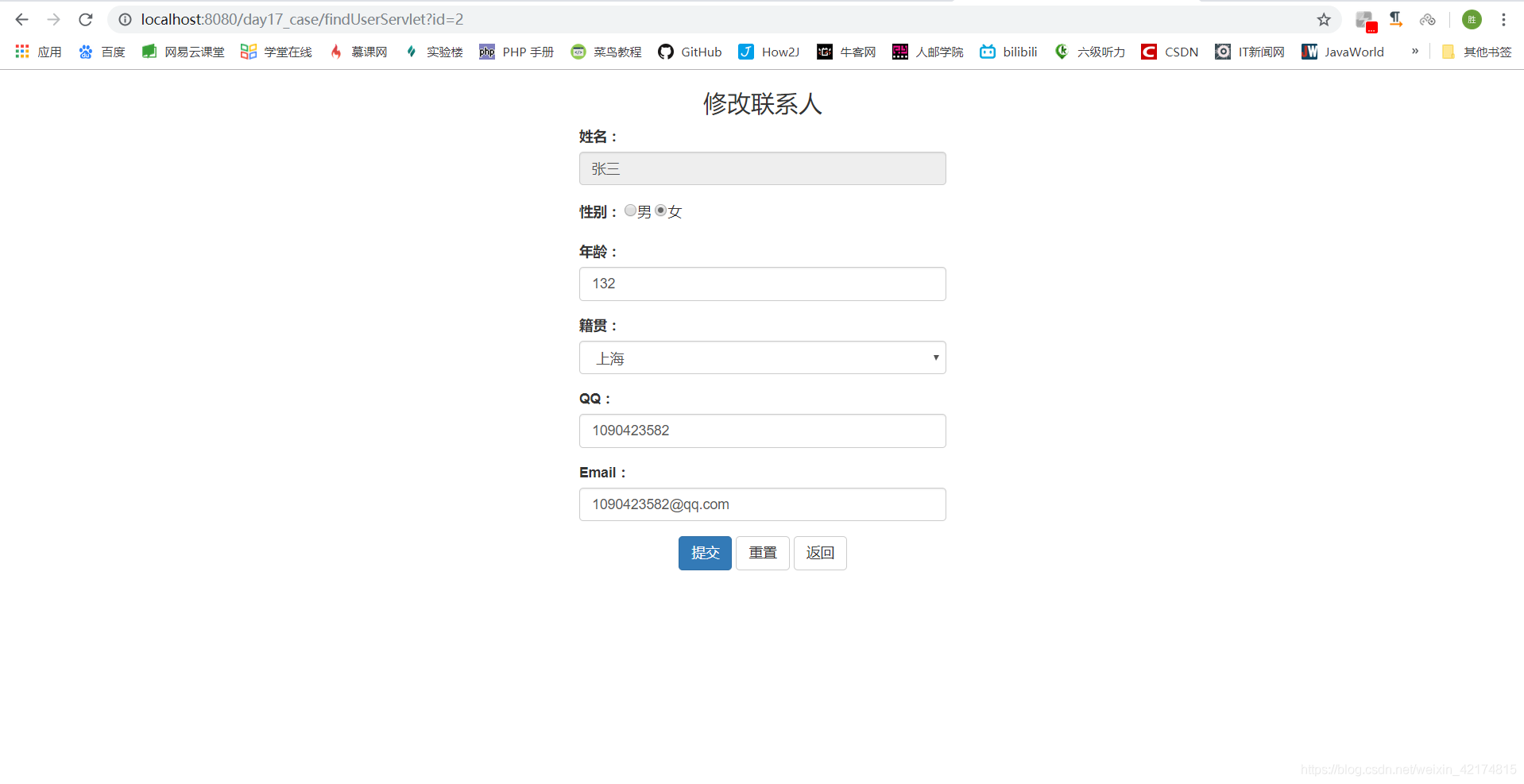Open the 六级听力 bookmark
1524x784 pixels.
1089,52
